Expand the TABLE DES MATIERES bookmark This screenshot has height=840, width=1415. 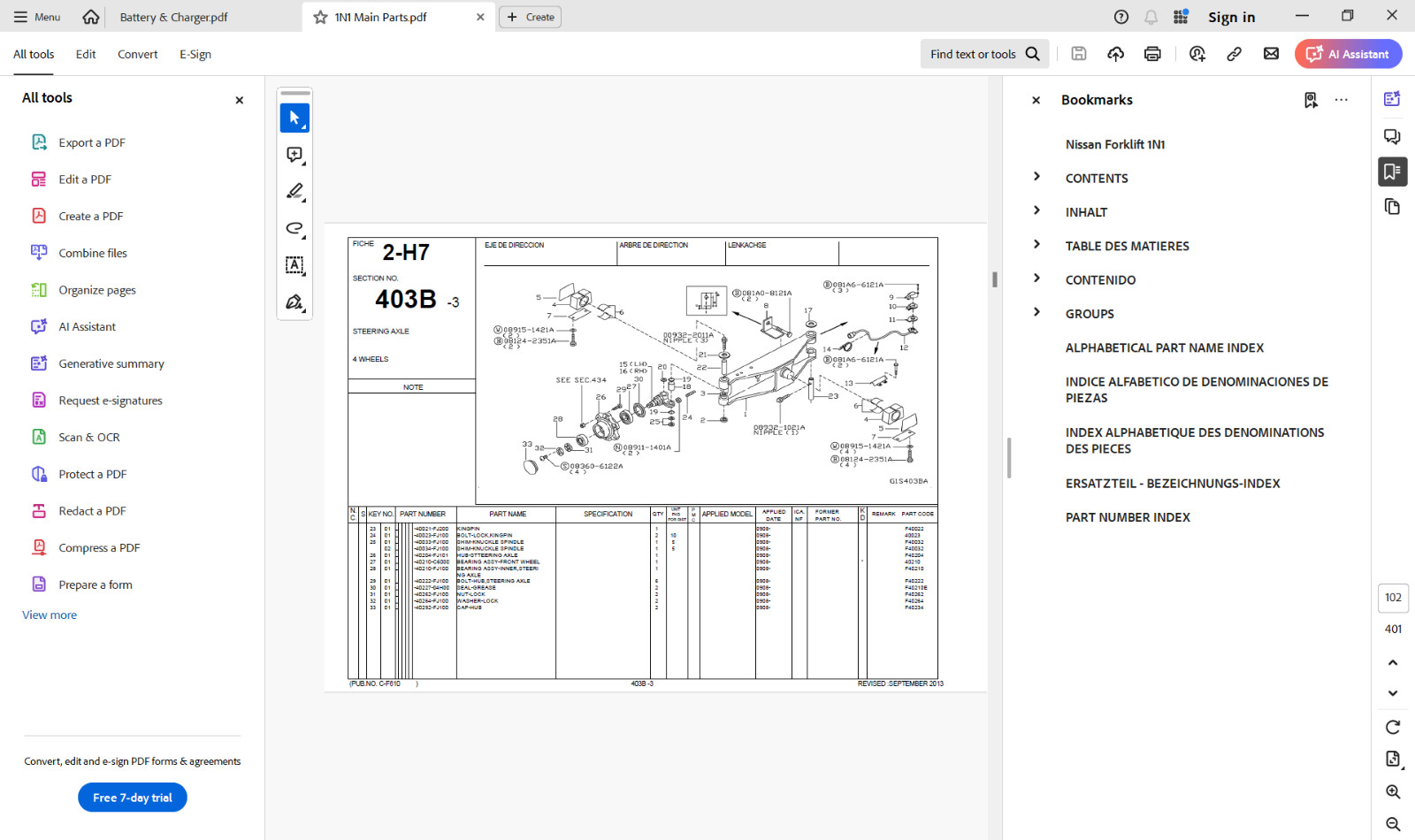1036,245
